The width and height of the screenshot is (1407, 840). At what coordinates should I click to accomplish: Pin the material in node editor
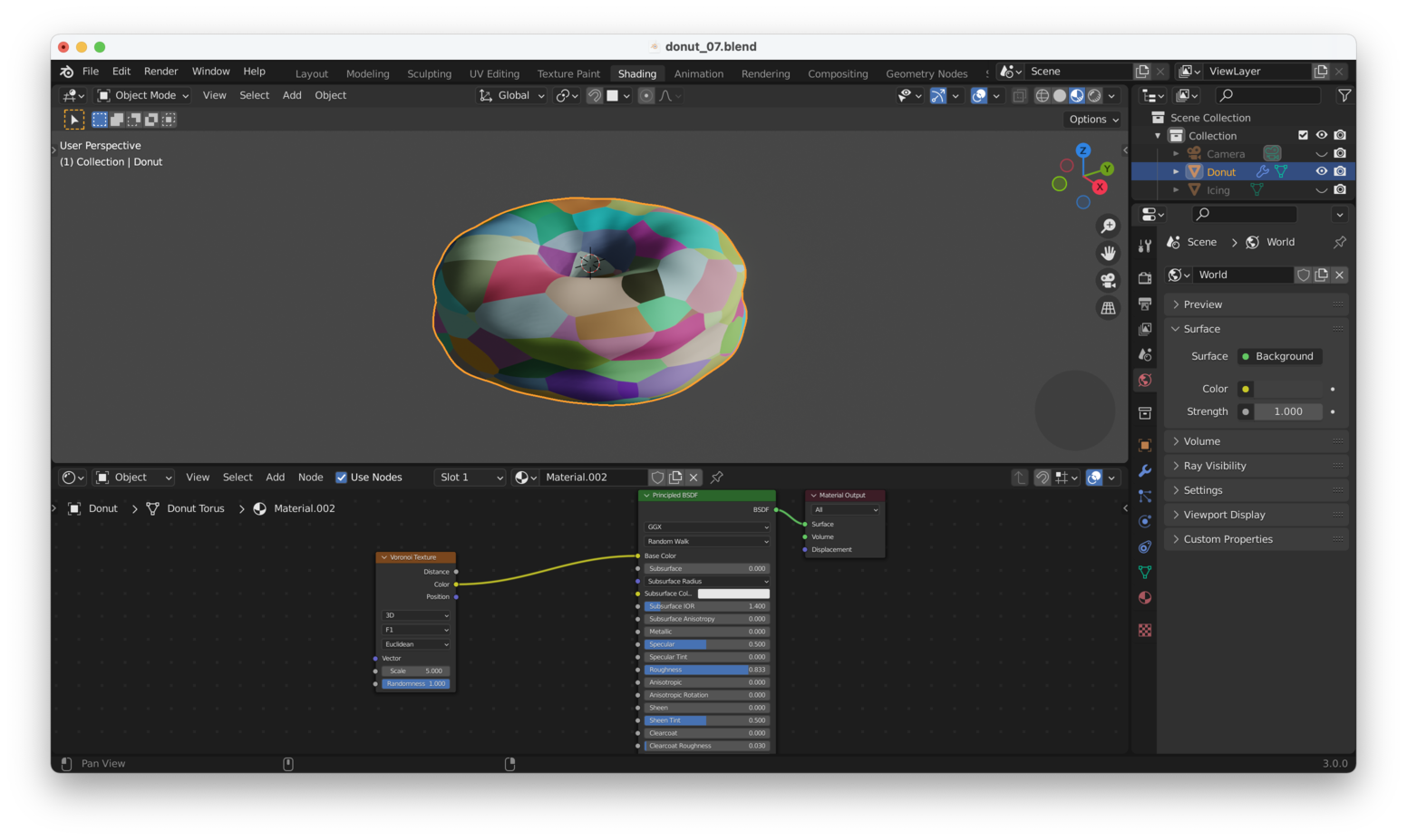click(717, 478)
